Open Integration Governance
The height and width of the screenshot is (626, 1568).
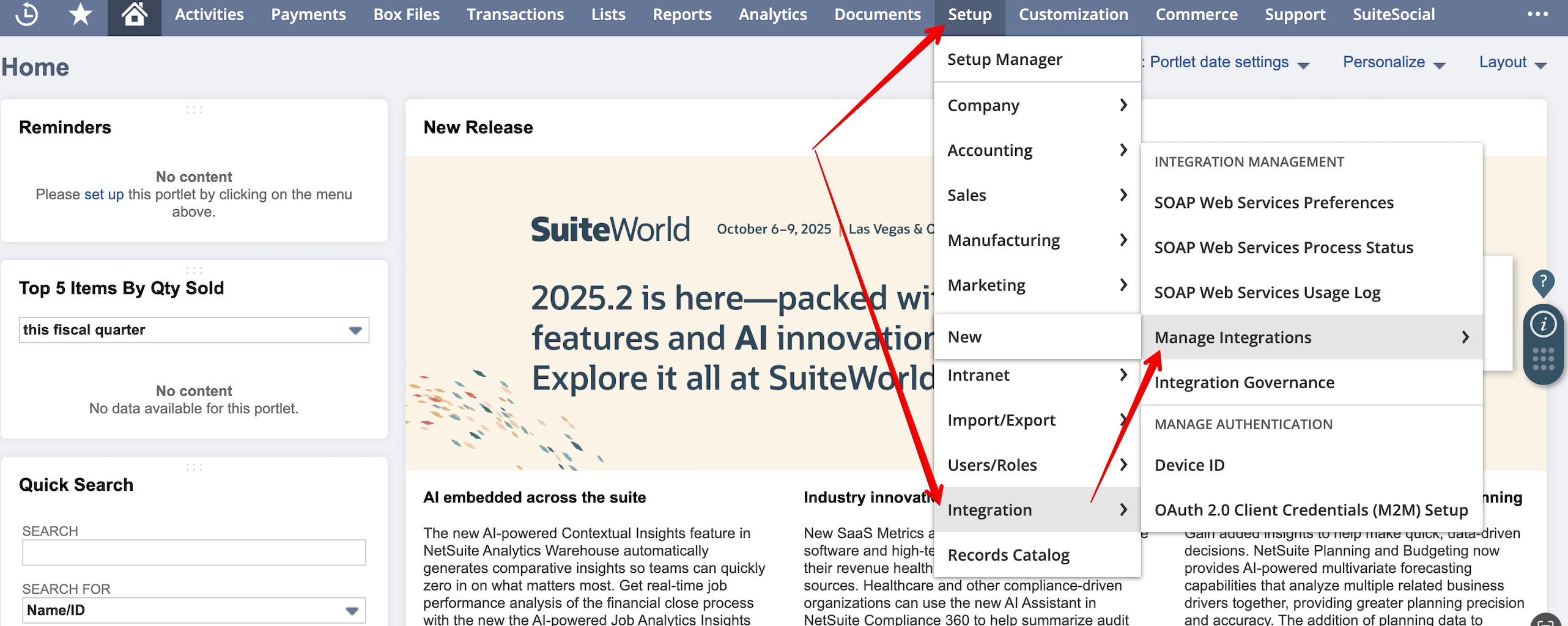1311,382
